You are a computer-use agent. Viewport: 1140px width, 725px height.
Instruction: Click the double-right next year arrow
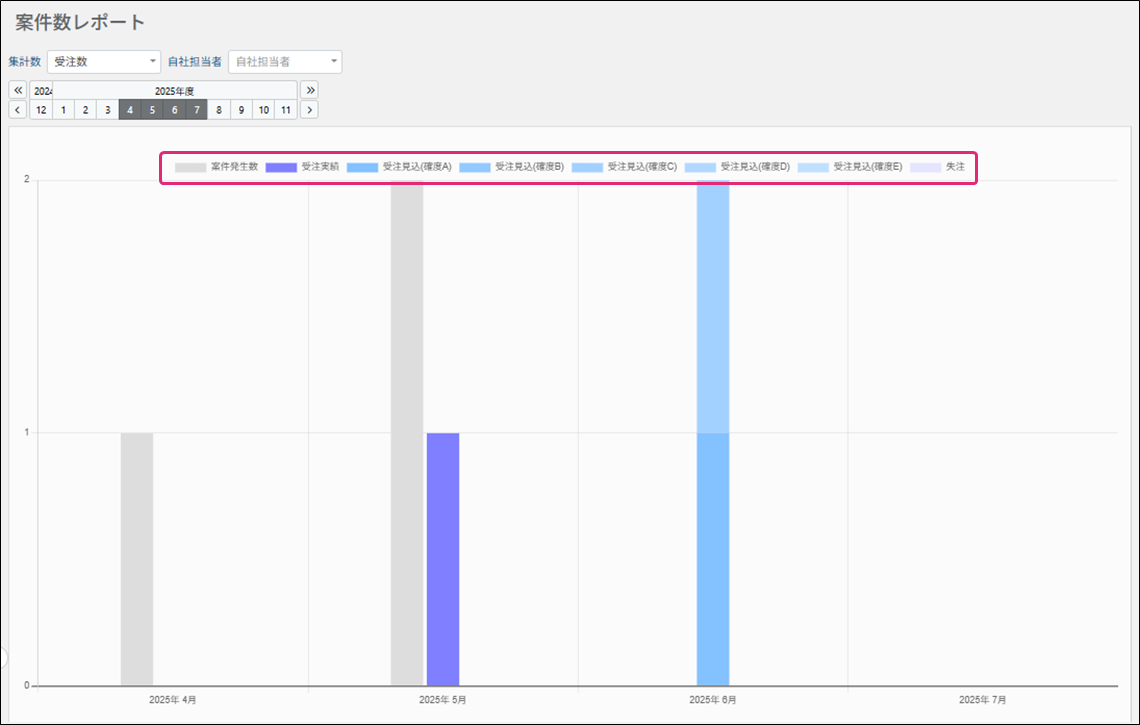[x=309, y=90]
